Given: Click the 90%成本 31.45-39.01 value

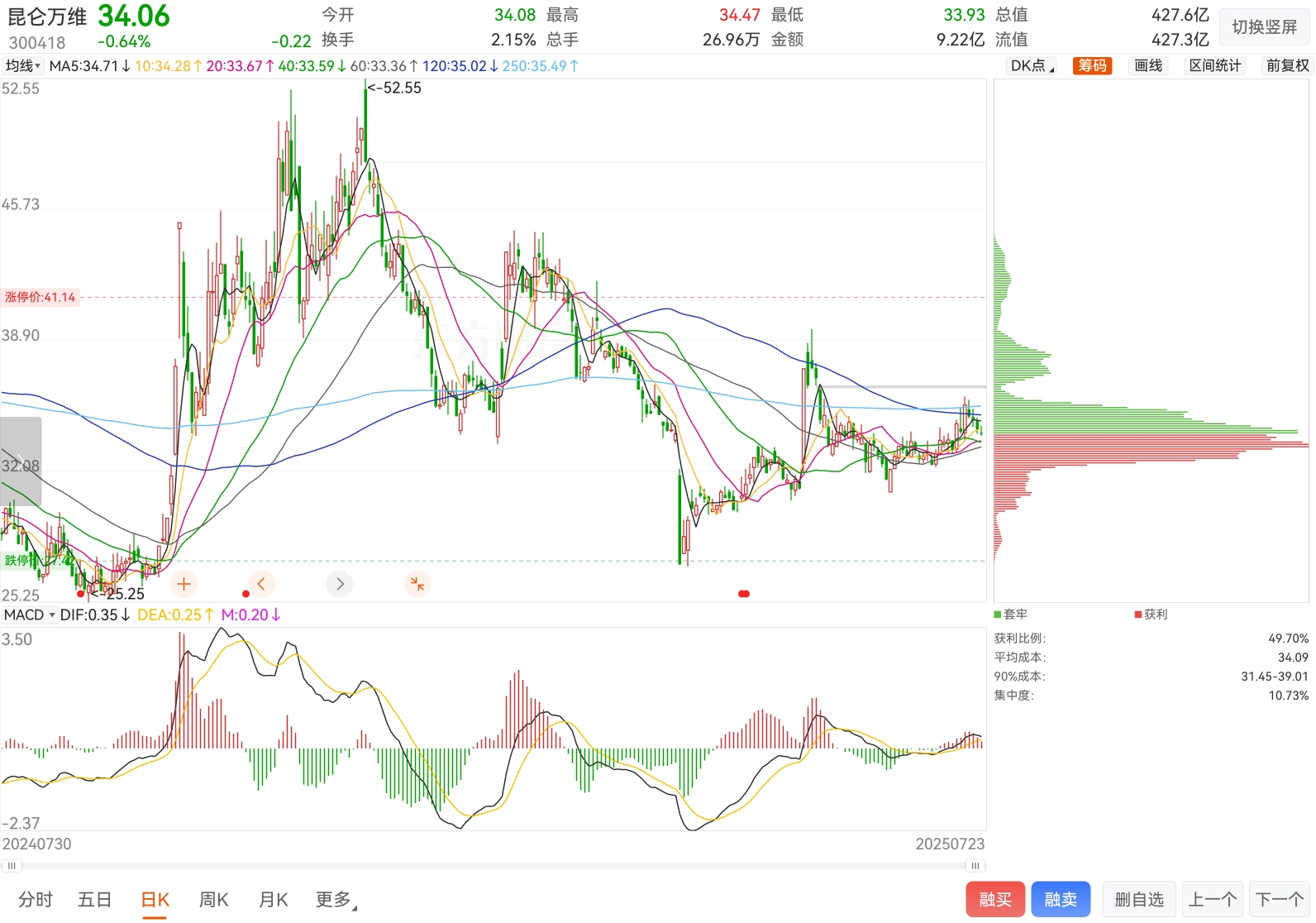Looking at the screenshot, I should pyautogui.click(x=1275, y=677).
